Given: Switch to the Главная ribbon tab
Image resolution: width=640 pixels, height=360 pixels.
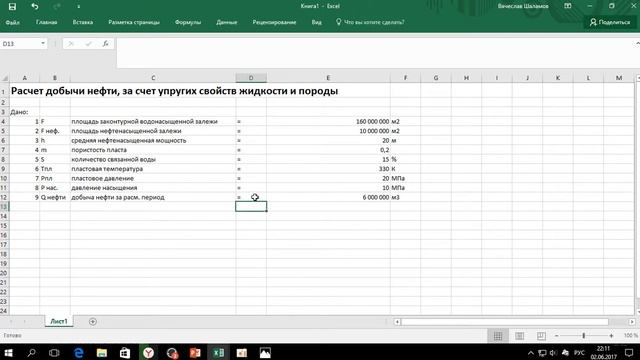Looking at the screenshot, I should (x=47, y=22).
